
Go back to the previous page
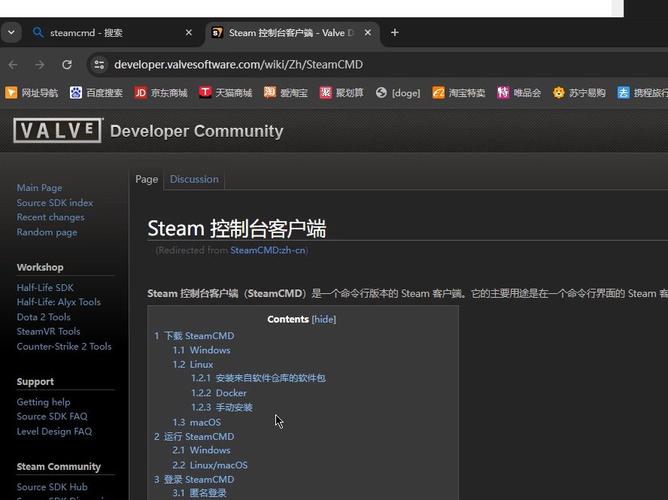[13, 65]
